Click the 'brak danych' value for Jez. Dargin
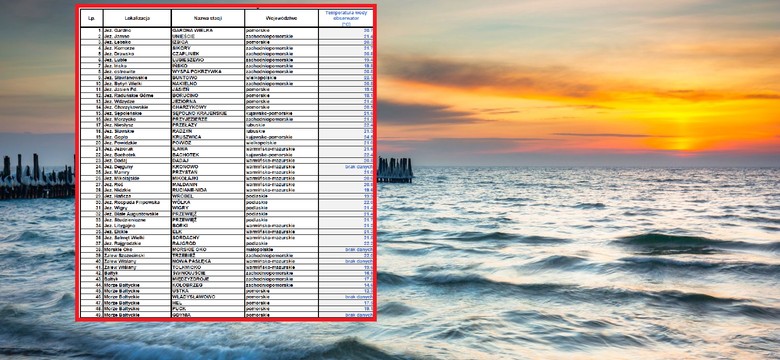The height and width of the screenshot is (360, 780). (x=359, y=167)
